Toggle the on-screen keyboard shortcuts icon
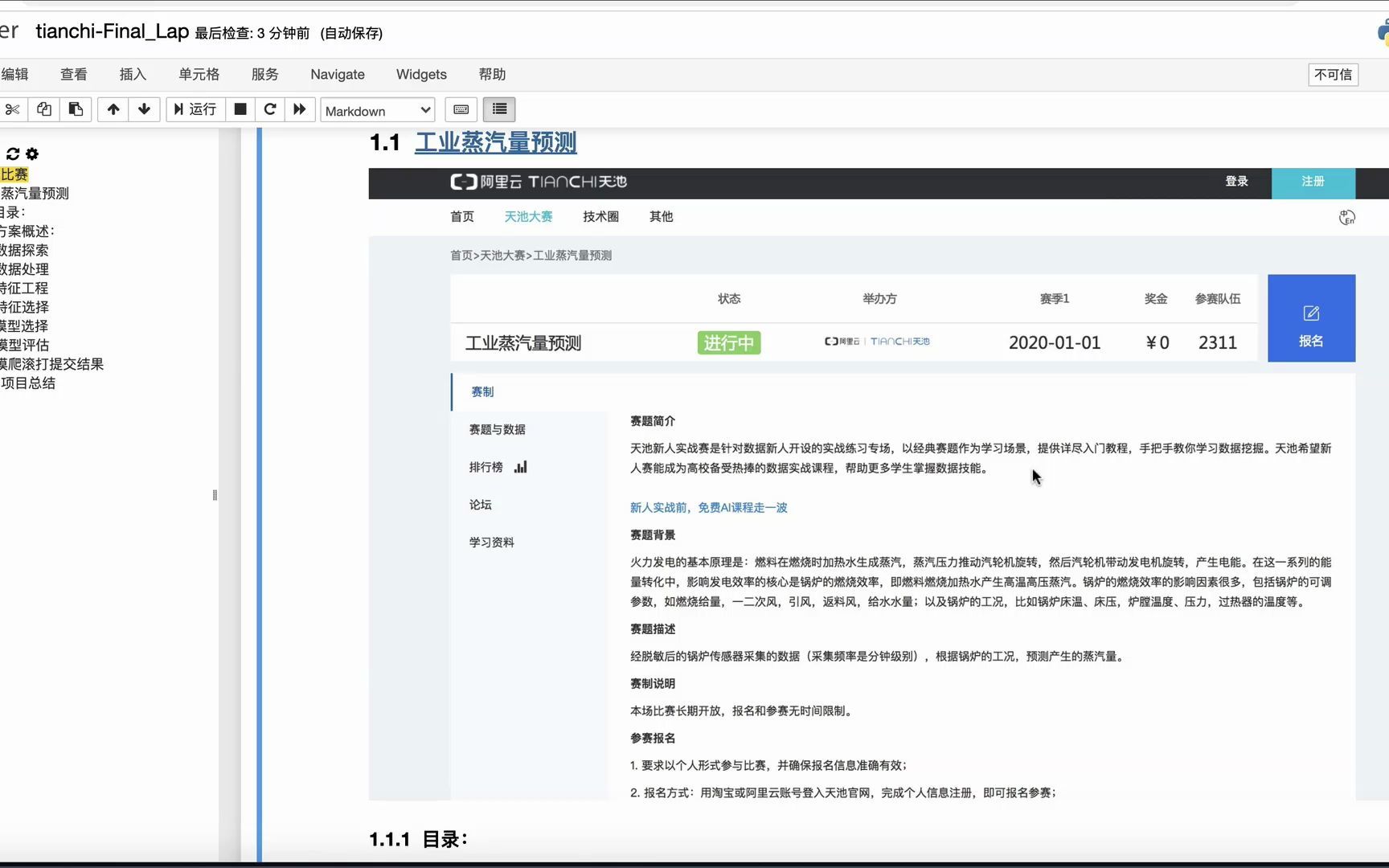 pyautogui.click(x=461, y=109)
